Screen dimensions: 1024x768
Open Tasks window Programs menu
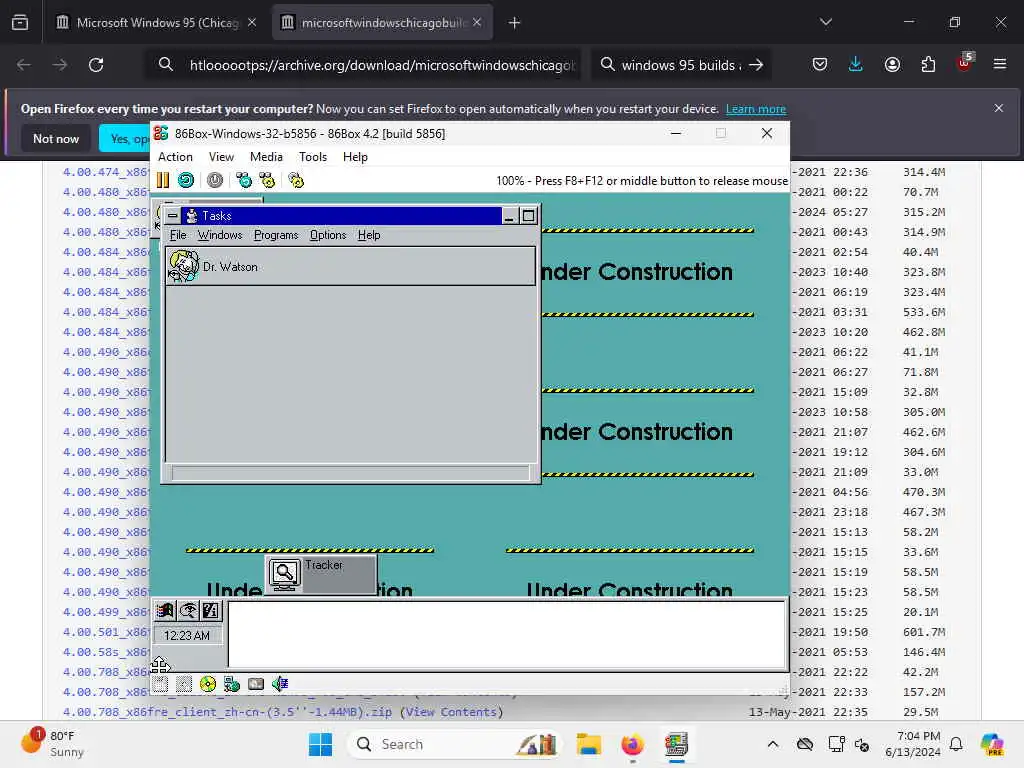pos(276,235)
